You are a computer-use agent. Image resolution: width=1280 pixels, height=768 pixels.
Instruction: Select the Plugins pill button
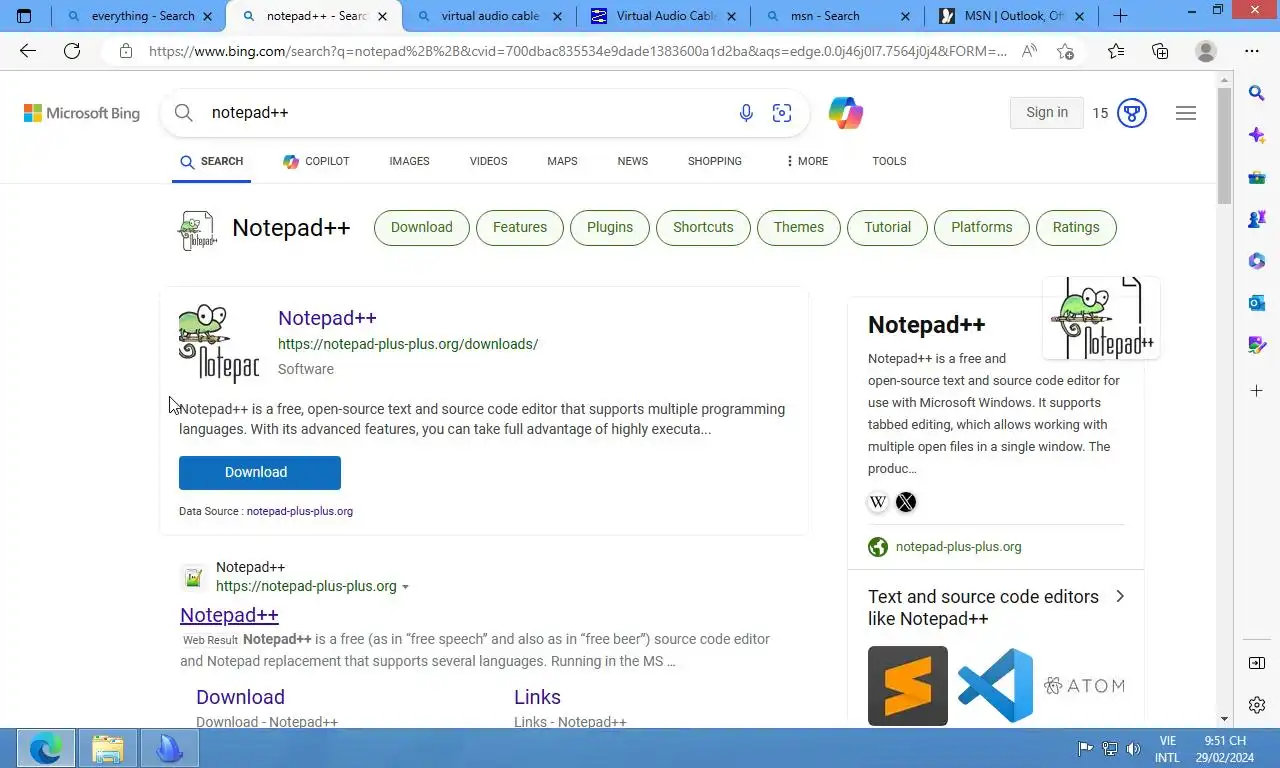coord(610,228)
